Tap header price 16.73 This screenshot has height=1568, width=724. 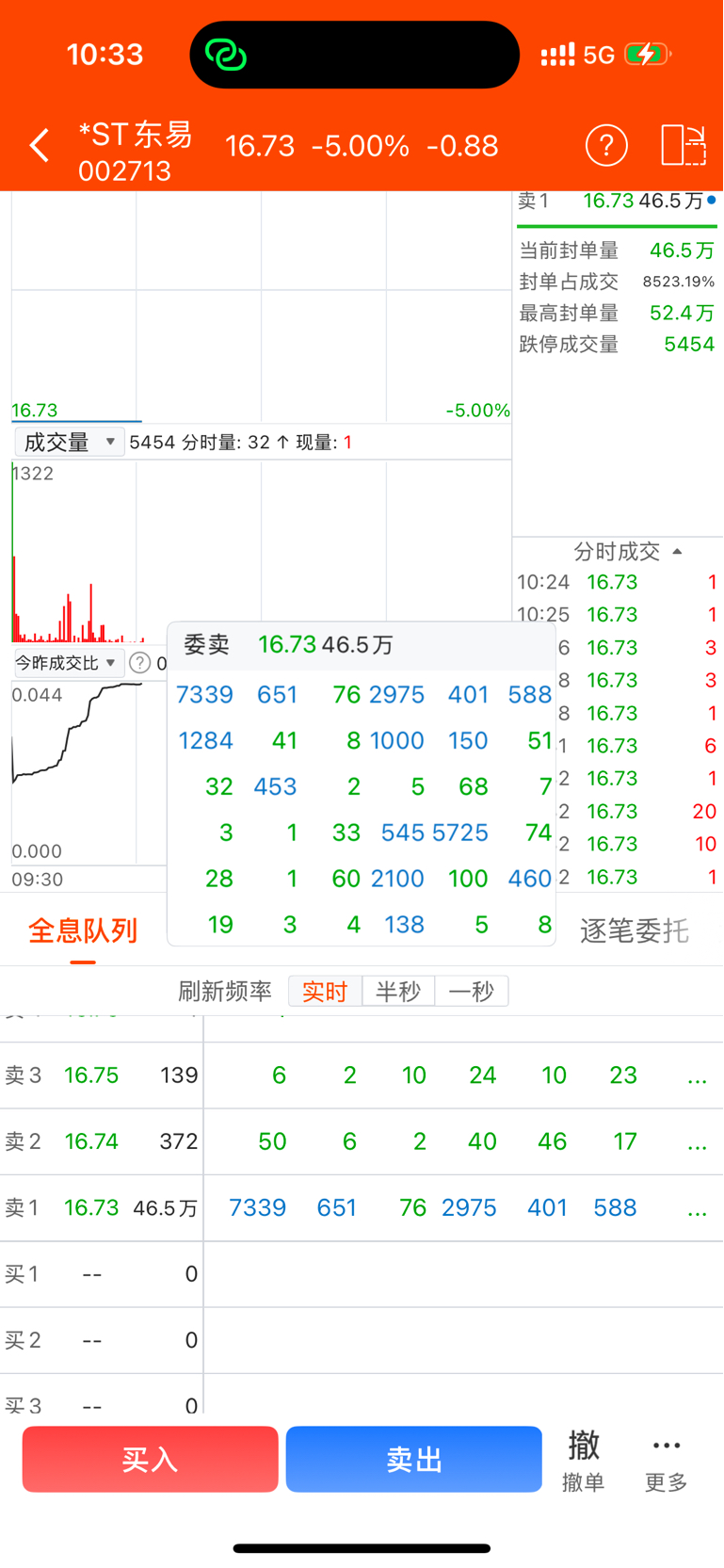(260, 146)
